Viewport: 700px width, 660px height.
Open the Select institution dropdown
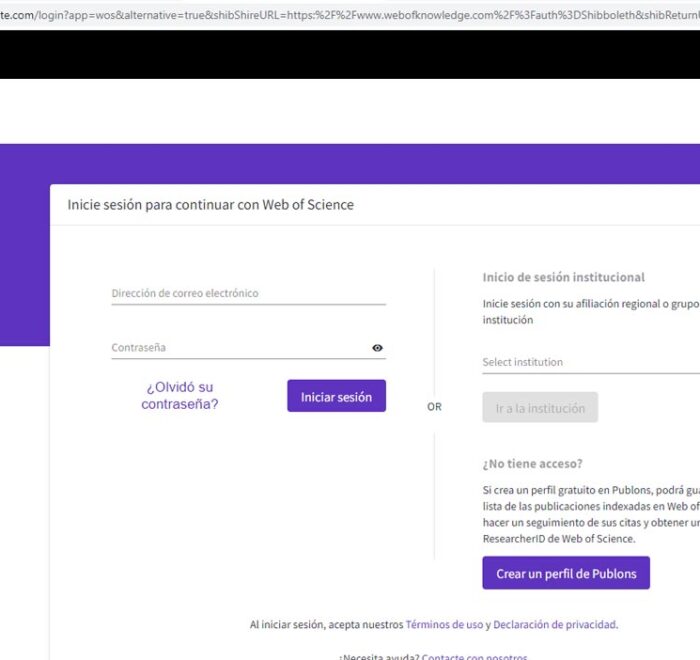tap(591, 362)
